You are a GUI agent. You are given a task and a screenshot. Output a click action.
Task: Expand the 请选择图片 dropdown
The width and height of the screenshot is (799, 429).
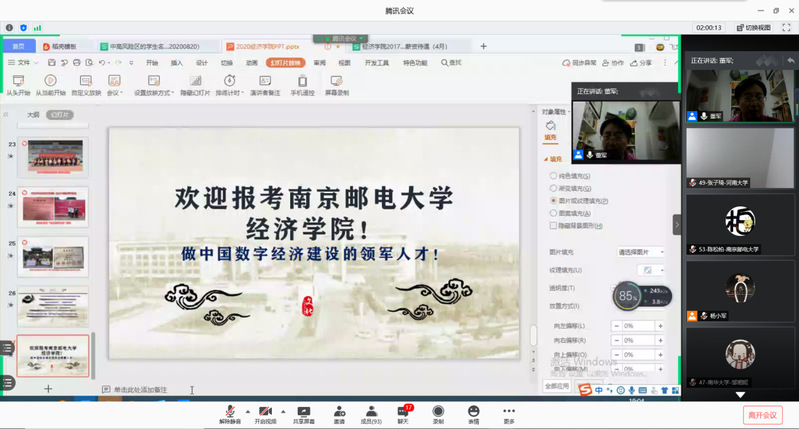tap(641, 252)
